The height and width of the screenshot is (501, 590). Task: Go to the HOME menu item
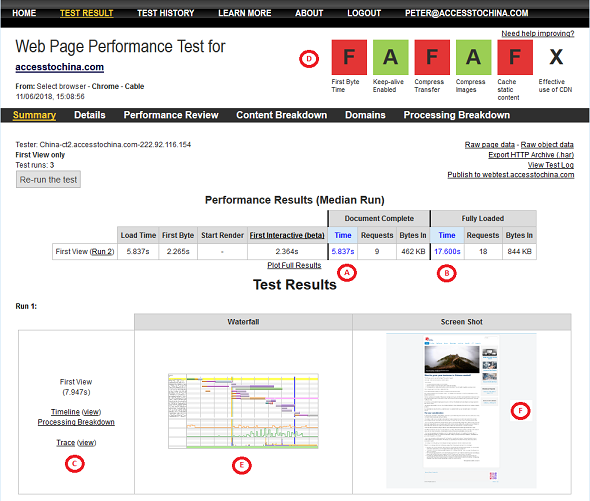pyautogui.click(x=24, y=13)
